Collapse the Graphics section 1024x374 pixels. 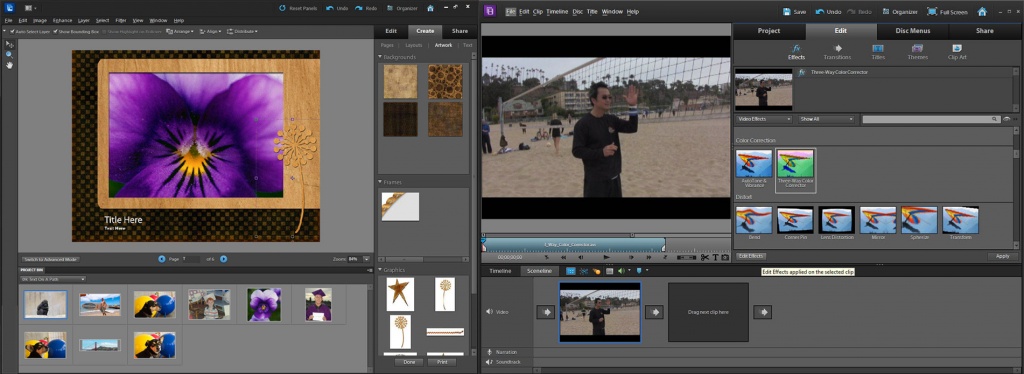[x=380, y=270]
